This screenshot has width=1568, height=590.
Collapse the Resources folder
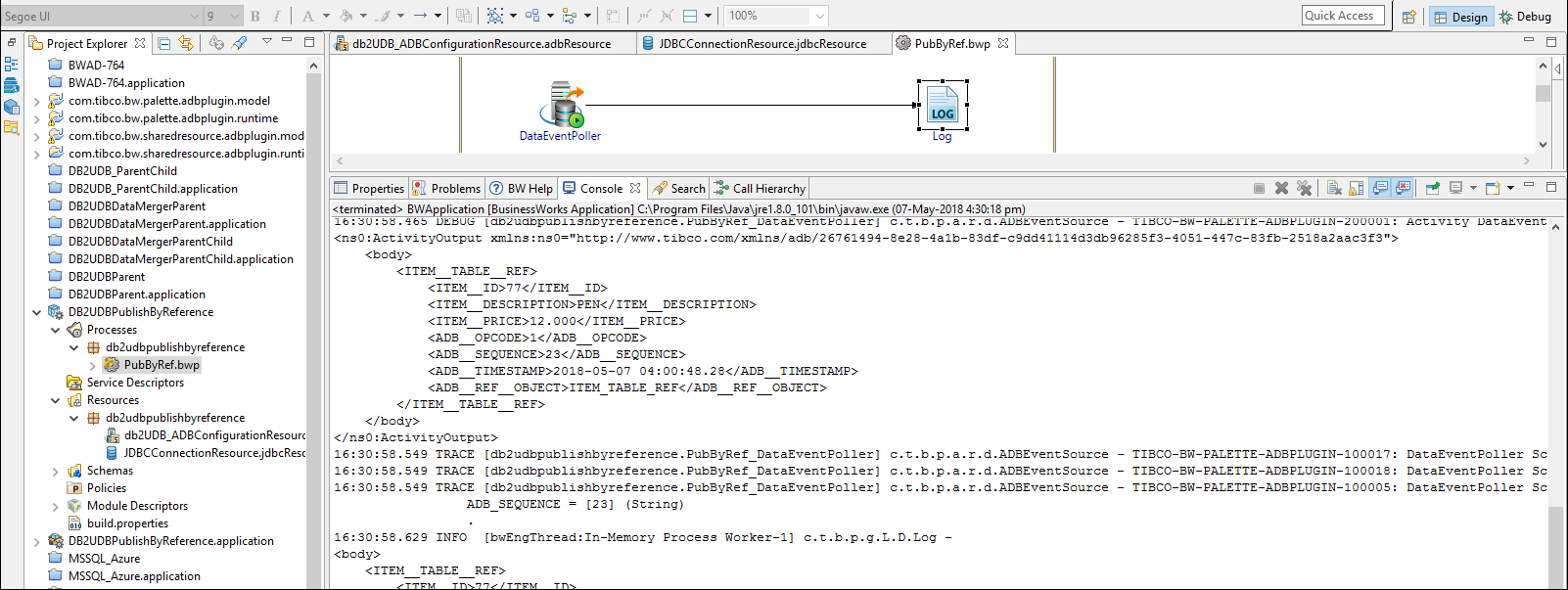55,400
